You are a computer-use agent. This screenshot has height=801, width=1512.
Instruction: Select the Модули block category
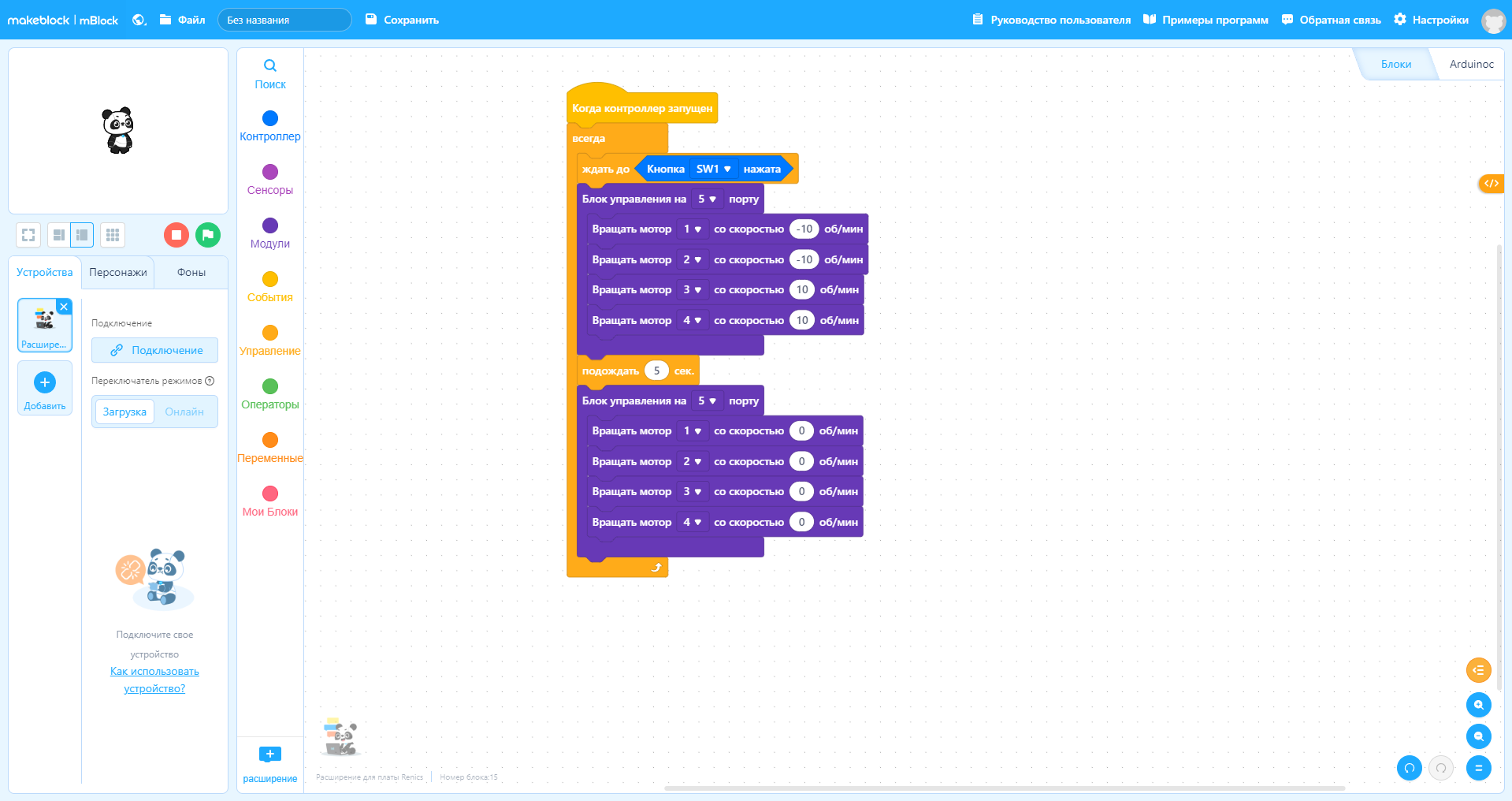[x=270, y=233]
